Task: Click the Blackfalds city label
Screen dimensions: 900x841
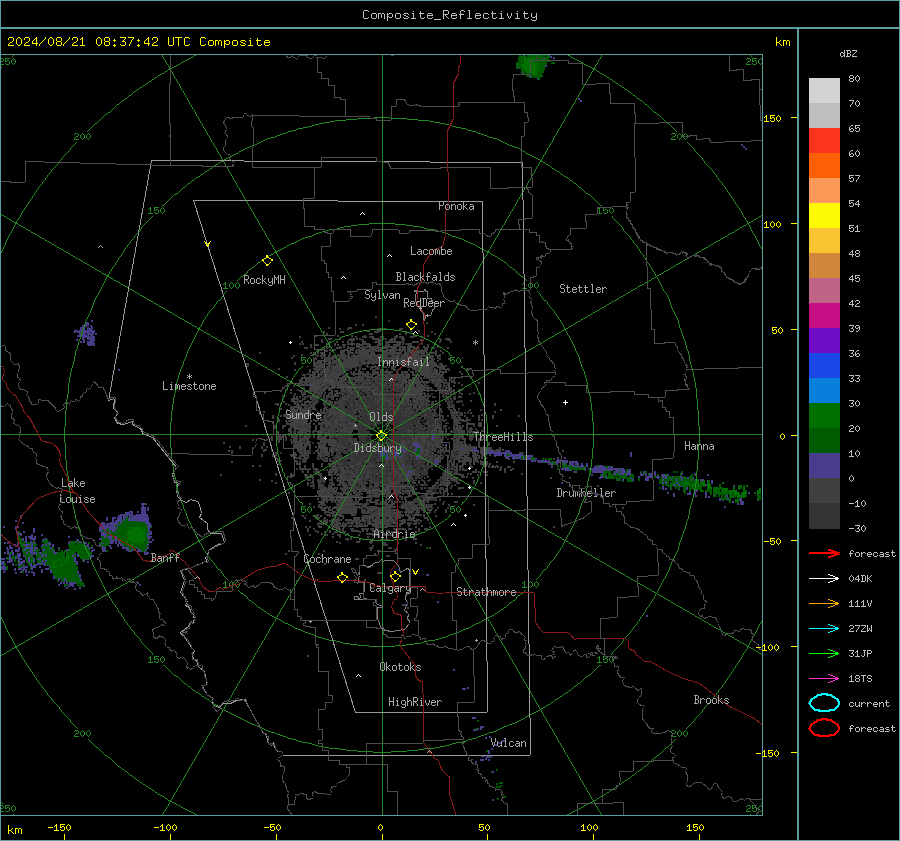Action: 425,277
